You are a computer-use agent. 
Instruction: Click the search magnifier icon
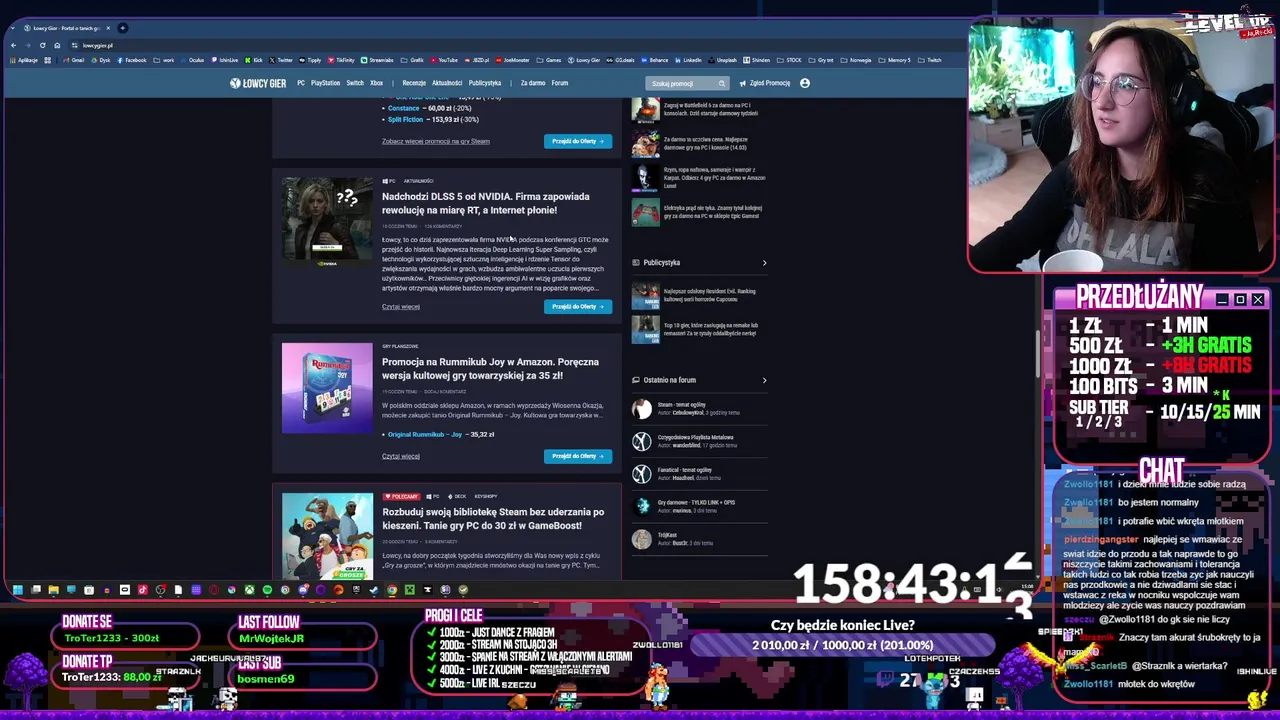721,84
